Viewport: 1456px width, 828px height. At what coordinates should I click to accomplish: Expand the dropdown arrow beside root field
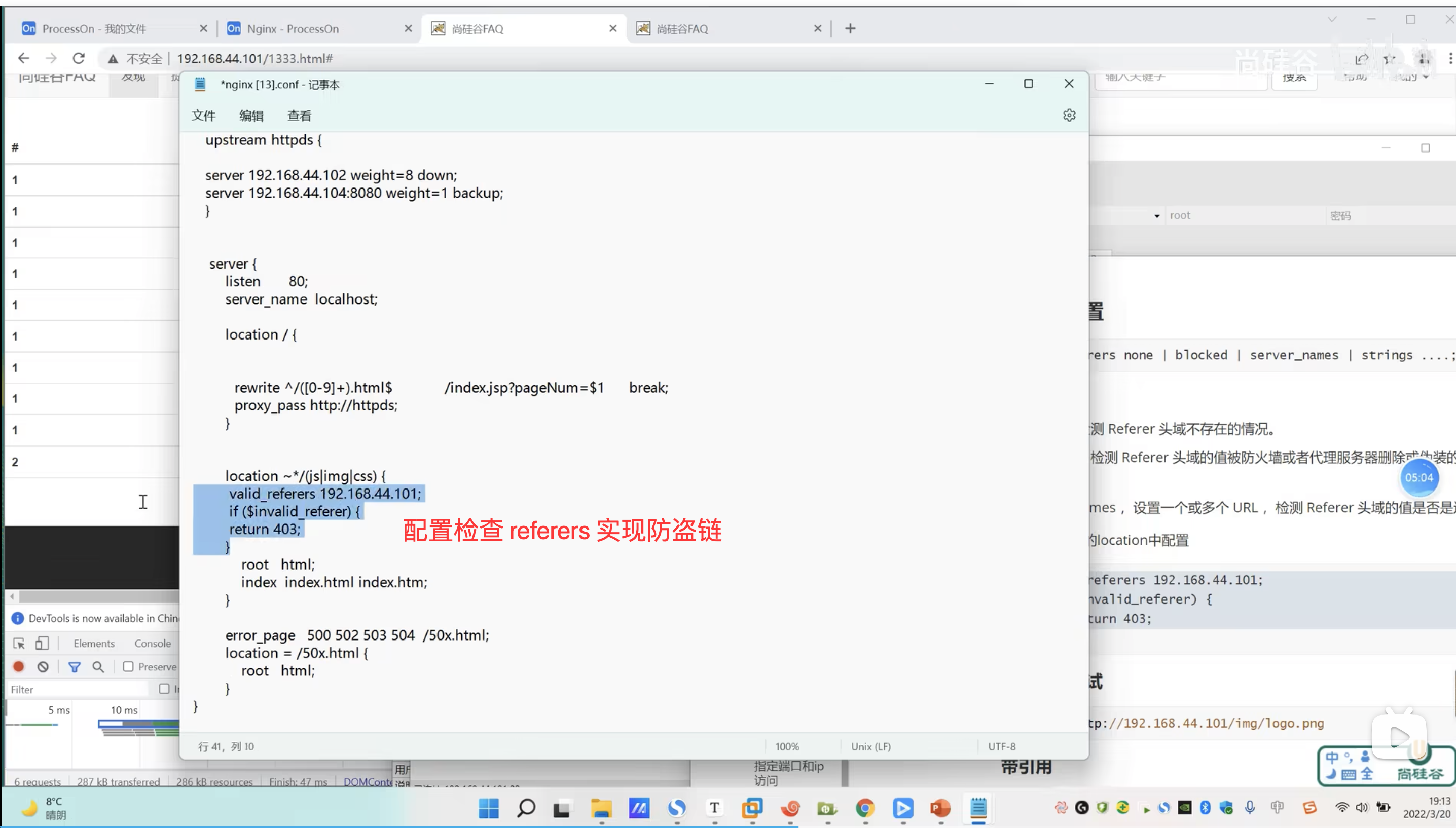pyautogui.click(x=1157, y=216)
